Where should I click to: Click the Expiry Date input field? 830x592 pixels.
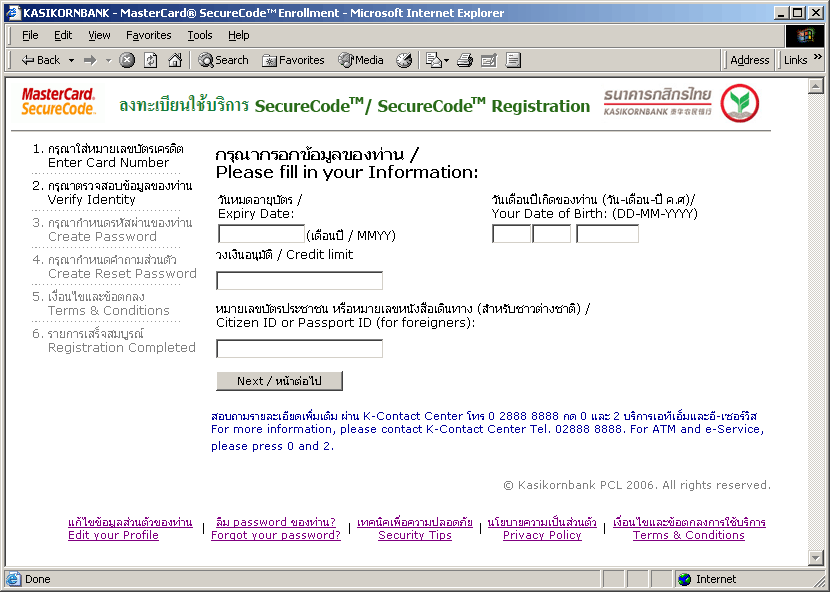tap(261, 234)
